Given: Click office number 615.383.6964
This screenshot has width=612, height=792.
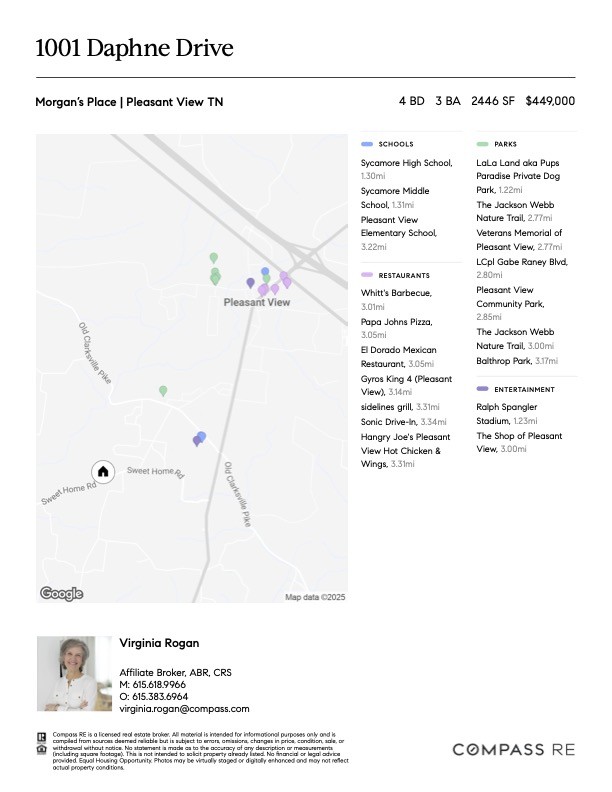Looking at the screenshot, I should point(160,697).
